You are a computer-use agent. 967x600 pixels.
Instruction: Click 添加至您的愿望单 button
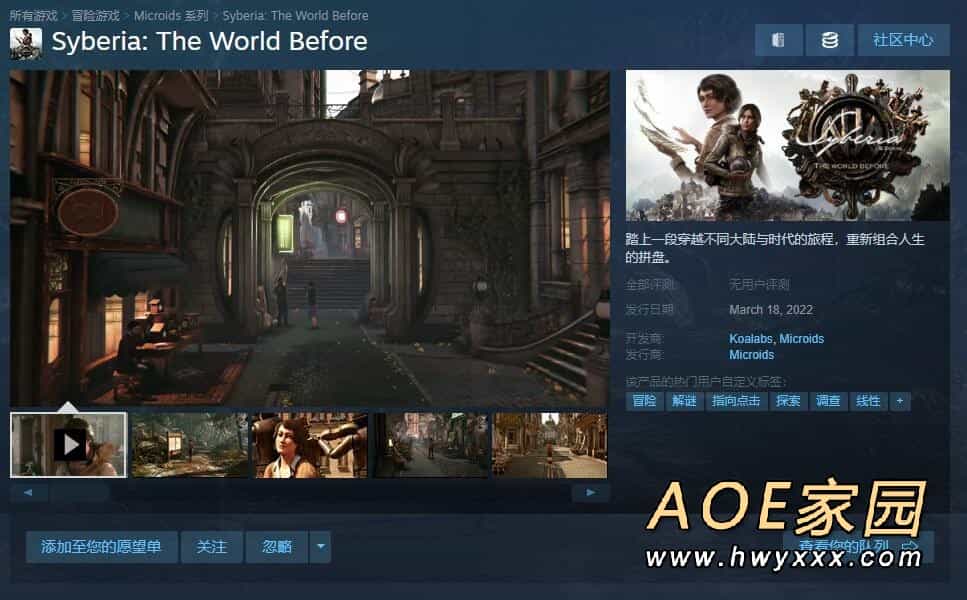coord(101,547)
